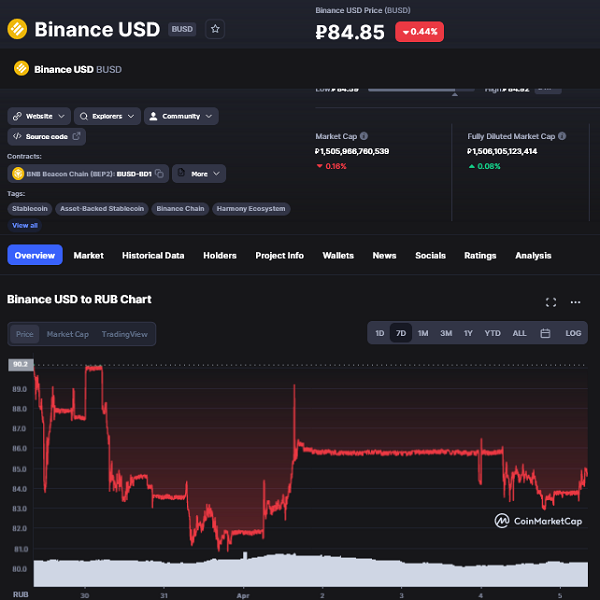
Task: Click the 90.2 price label on chart
Action: [21, 364]
